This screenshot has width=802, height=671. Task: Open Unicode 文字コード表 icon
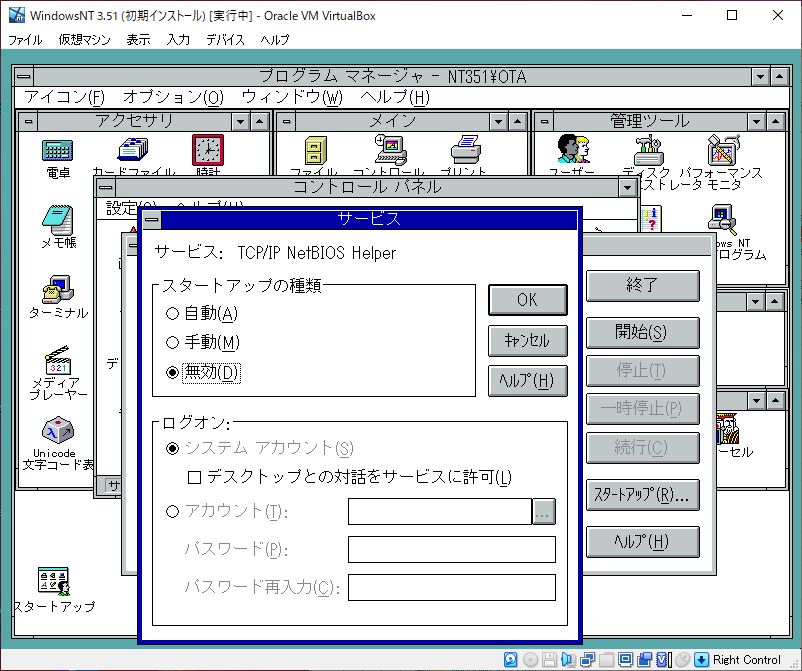(x=58, y=432)
